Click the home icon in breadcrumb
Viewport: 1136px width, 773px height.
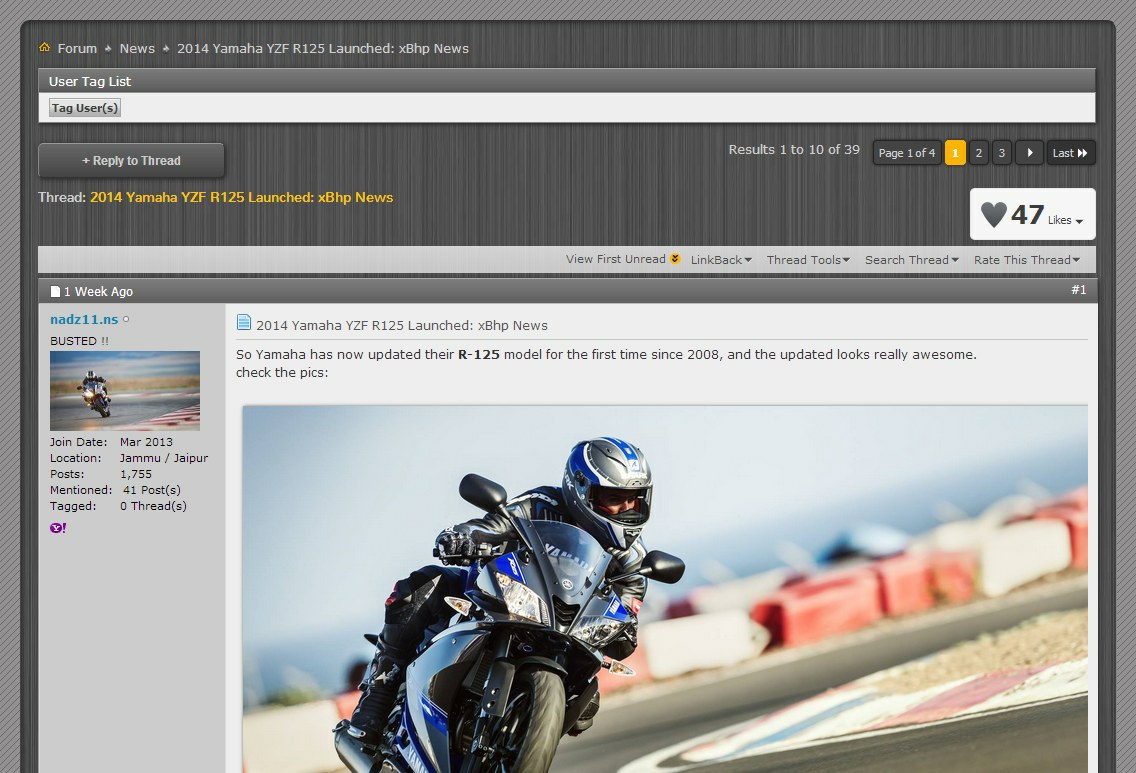pyautogui.click(x=45, y=47)
